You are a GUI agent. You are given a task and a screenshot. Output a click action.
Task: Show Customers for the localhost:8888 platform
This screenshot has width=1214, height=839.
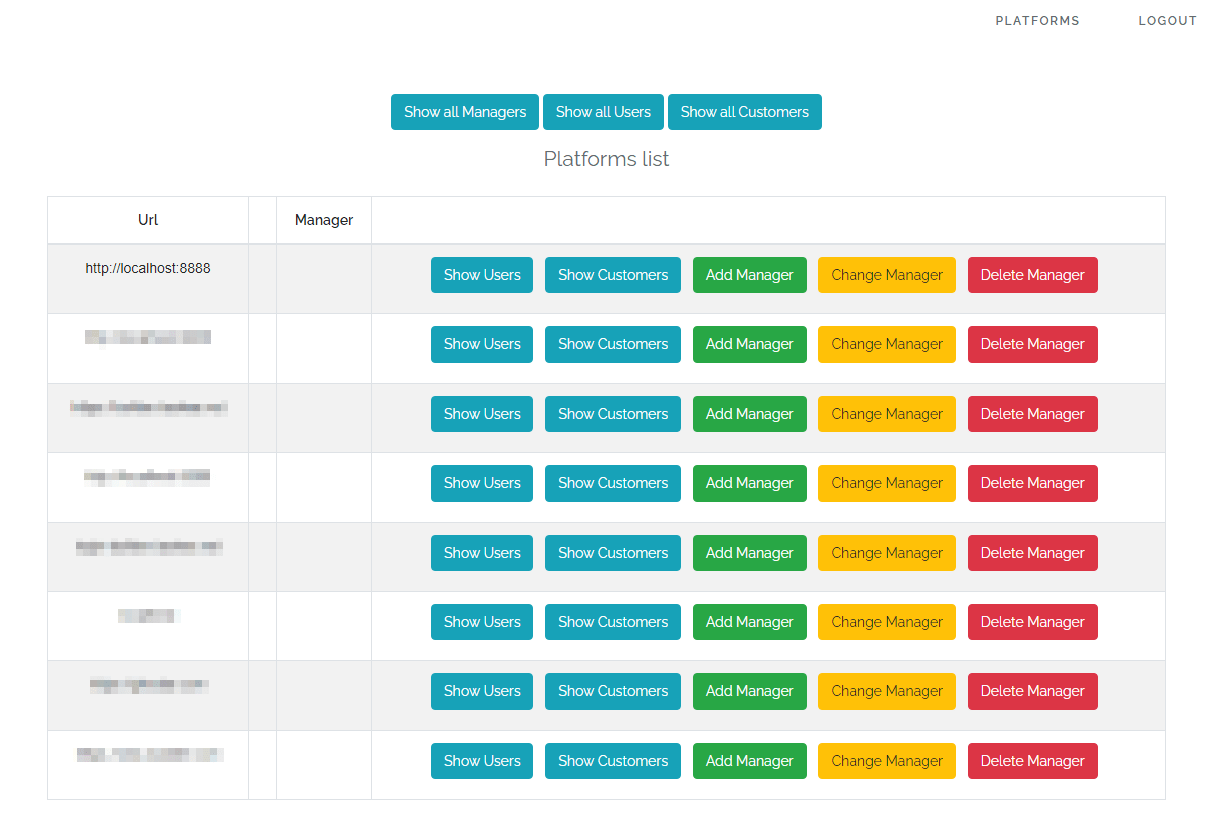coord(612,274)
